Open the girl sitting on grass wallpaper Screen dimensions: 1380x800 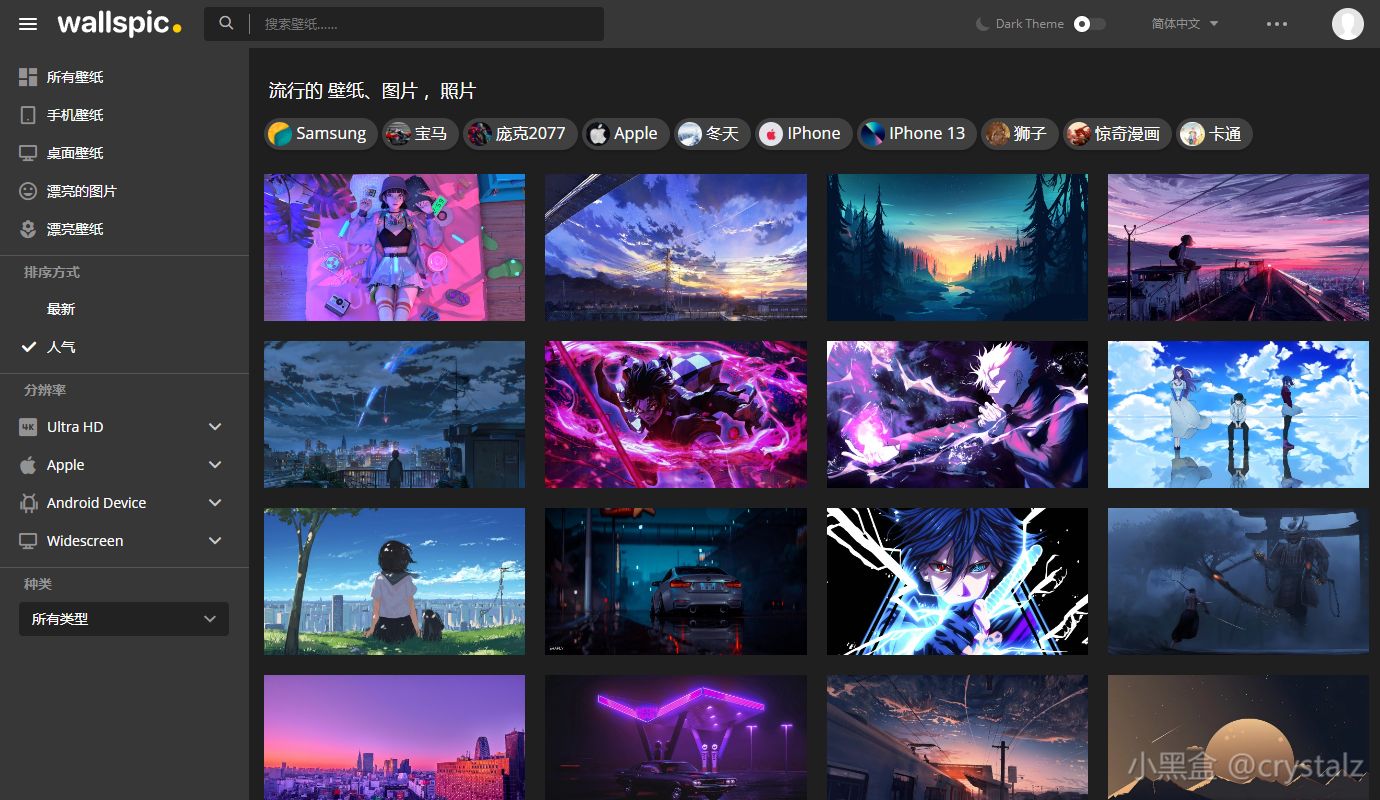[394, 581]
